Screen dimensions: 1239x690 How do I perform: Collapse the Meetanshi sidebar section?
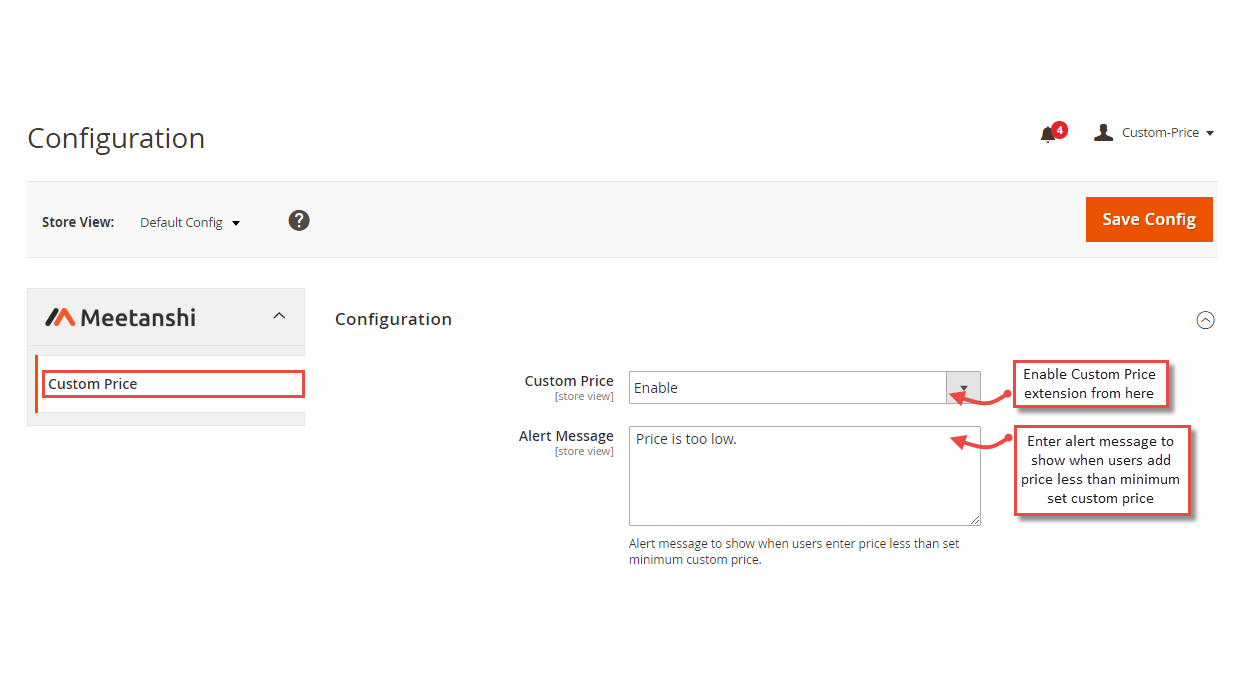click(279, 316)
